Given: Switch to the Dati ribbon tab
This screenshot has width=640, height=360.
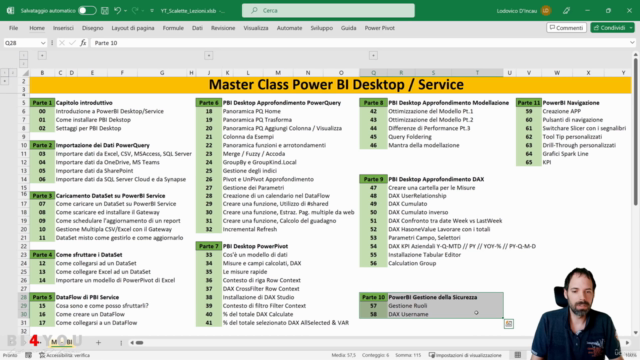Looking at the screenshot, I should pos(197,28).
